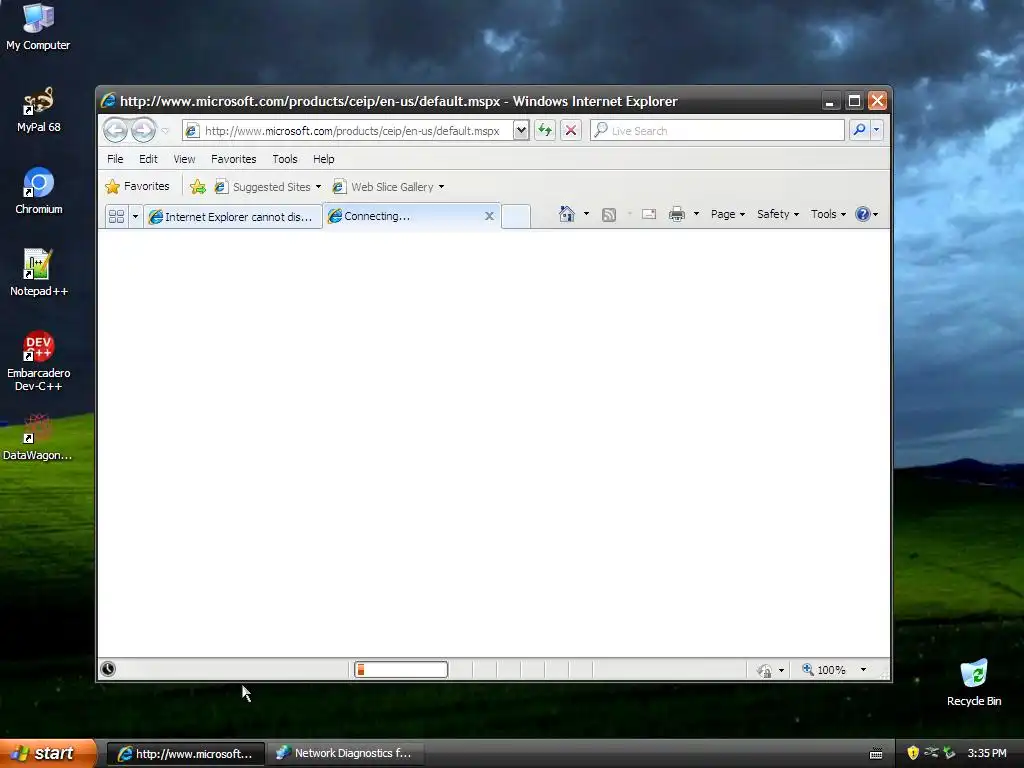The image size is (1024, 768).
Task: Minimize the Internet Explorer window
Action: (829, 101)
